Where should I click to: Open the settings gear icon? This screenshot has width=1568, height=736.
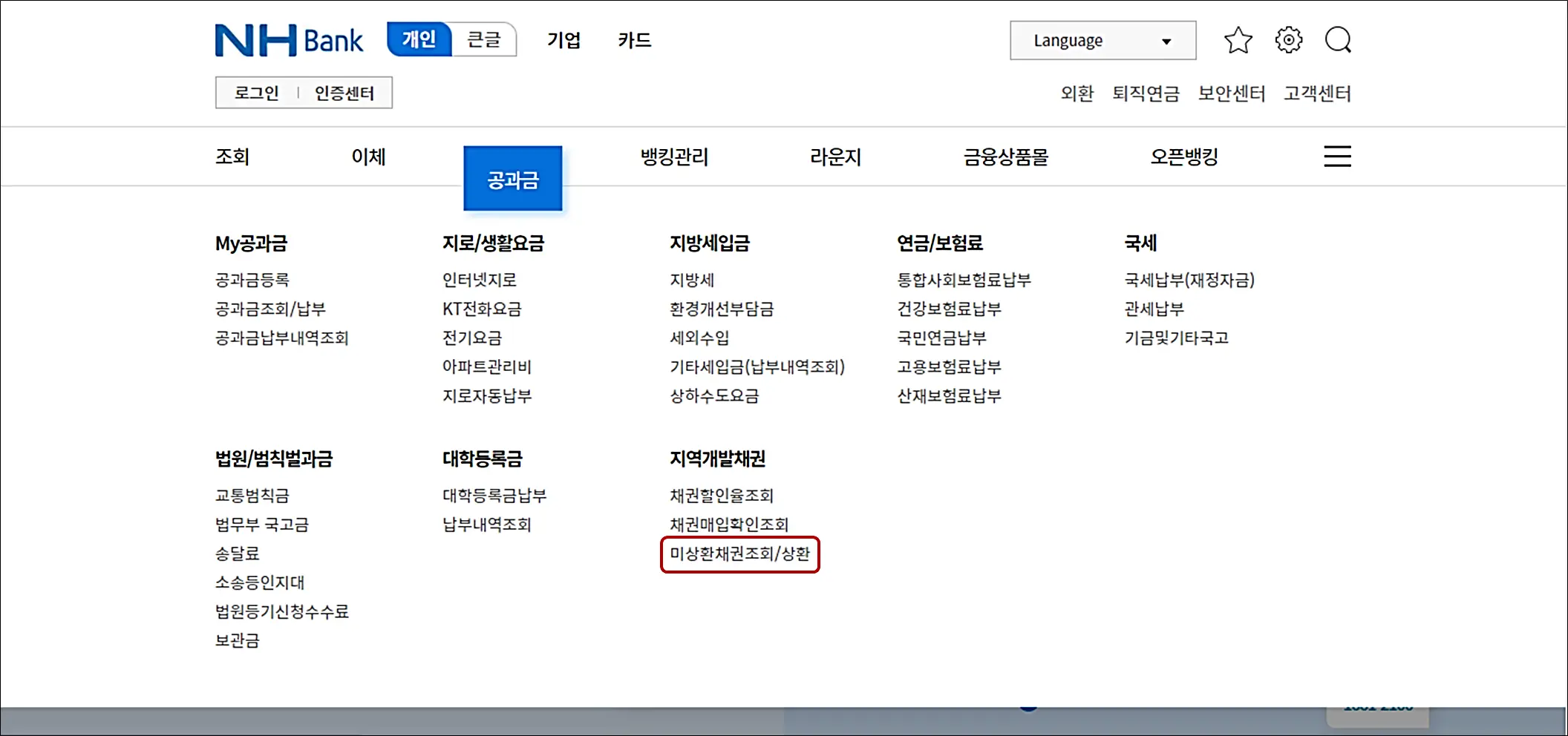coord(1288,40)
